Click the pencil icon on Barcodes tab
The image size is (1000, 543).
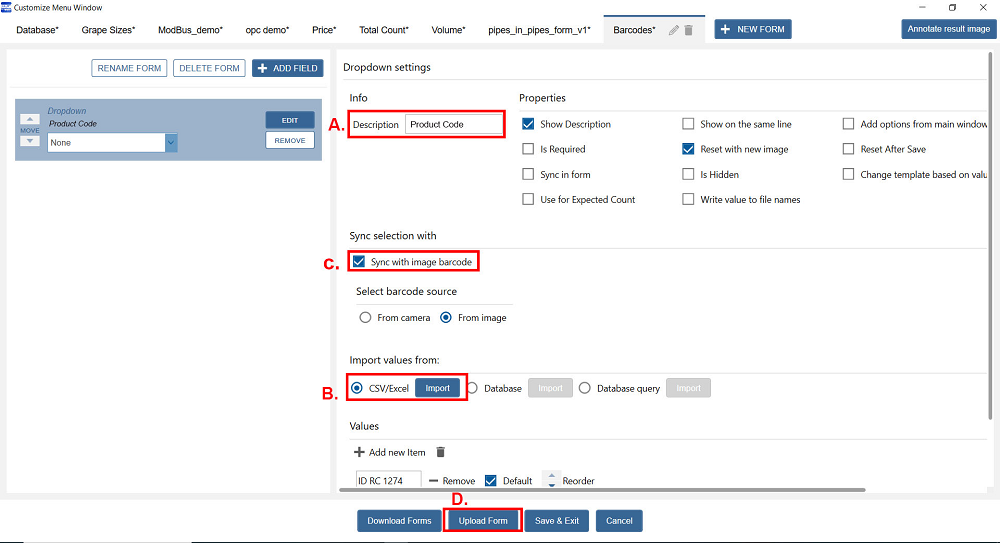674,30
